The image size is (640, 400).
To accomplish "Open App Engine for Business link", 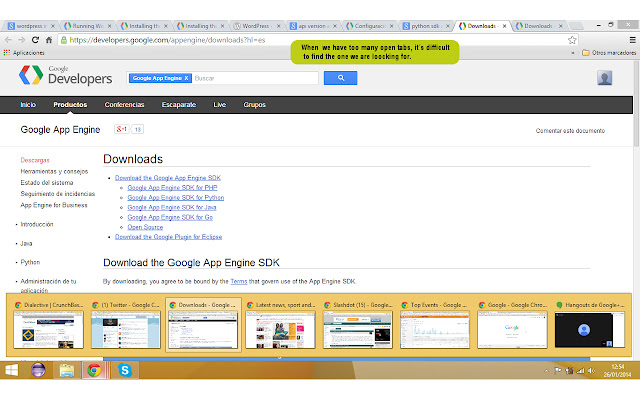I will [x=54, y=205].
